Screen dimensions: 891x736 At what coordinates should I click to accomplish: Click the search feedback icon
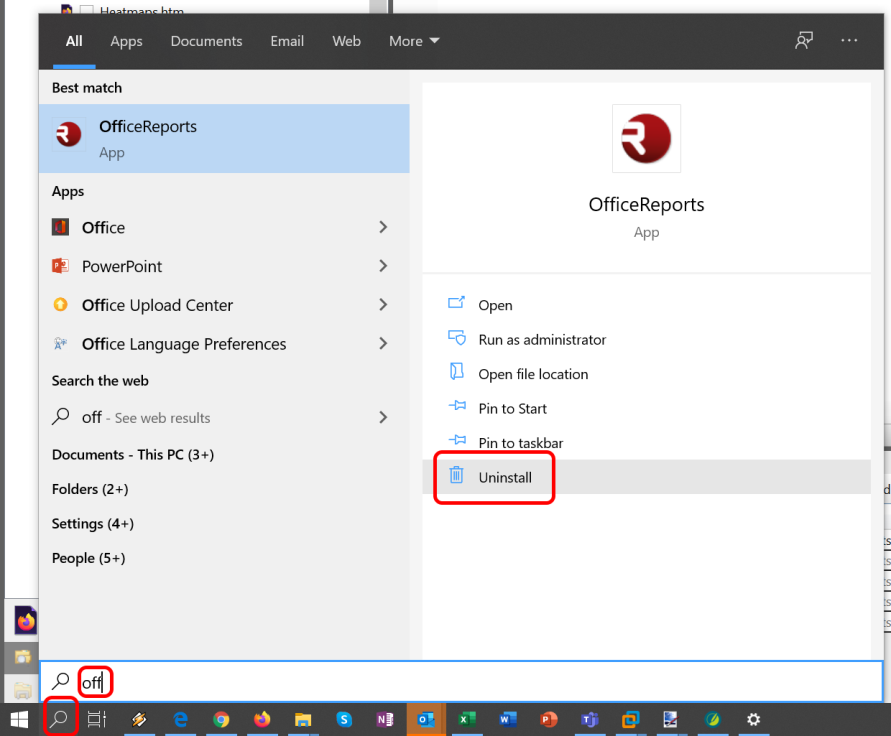coord(803,41)
